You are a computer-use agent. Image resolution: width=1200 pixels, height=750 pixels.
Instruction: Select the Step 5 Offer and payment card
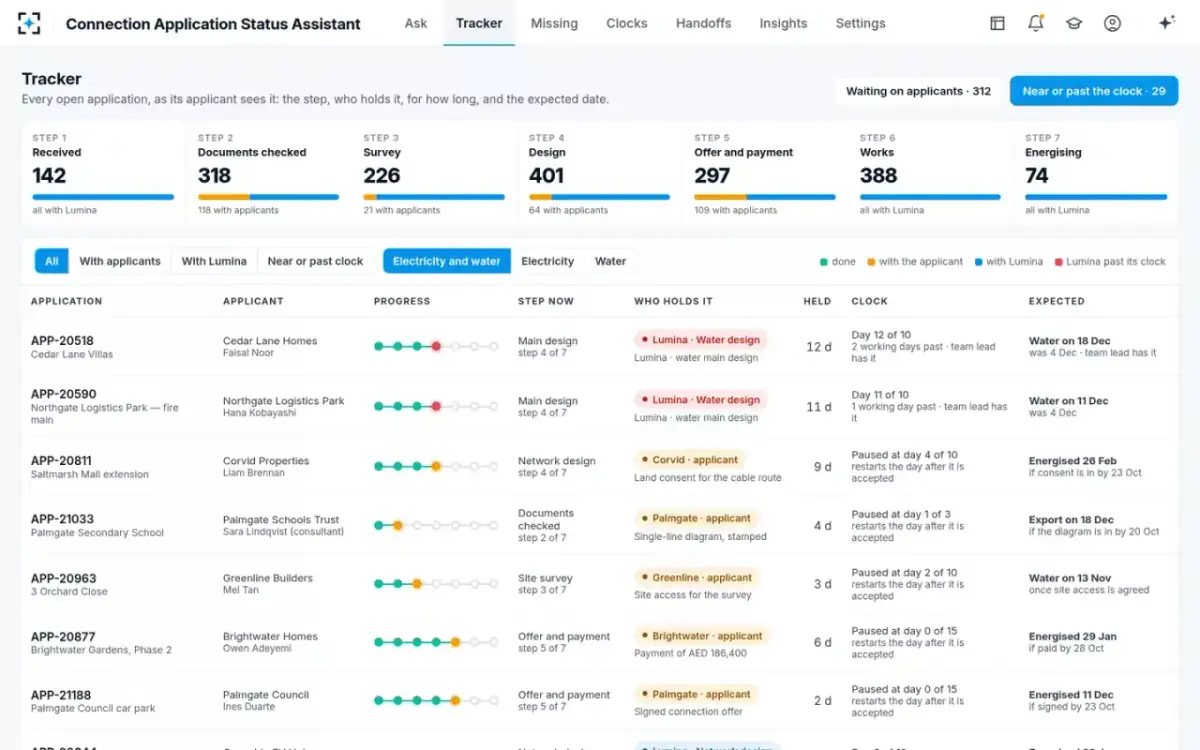(765, 173)
